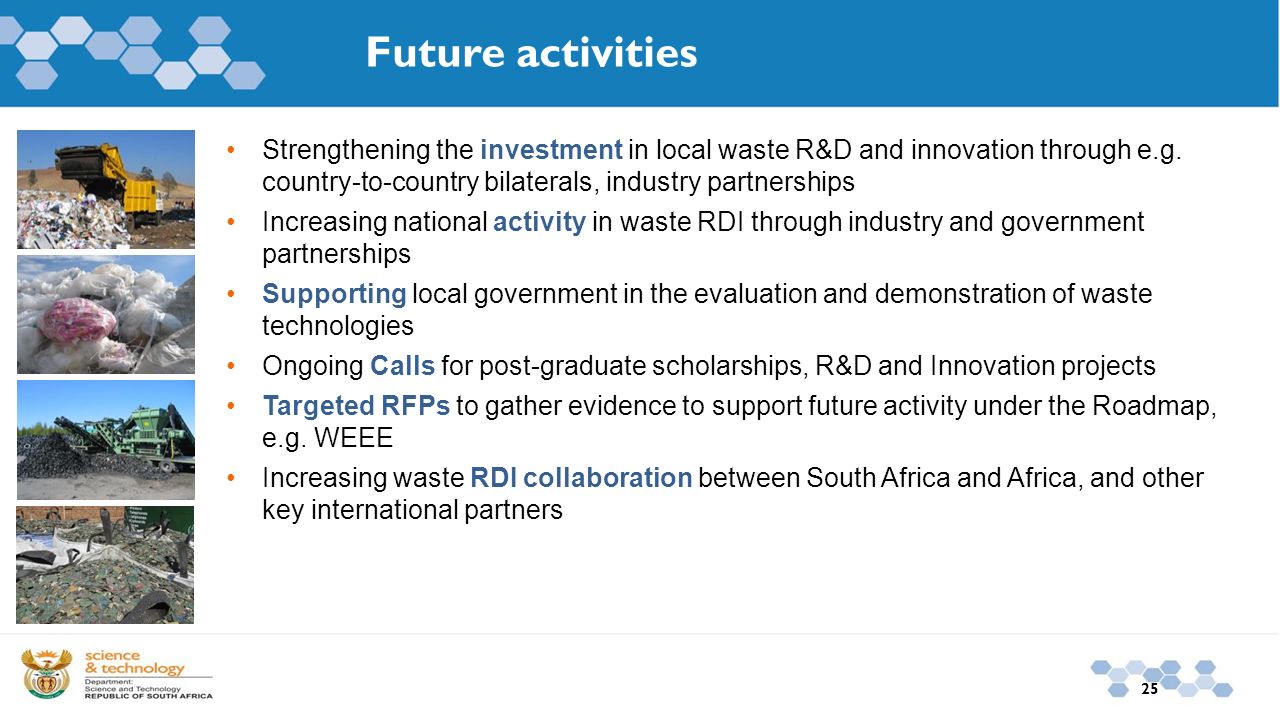Click the highlighted word Calls
This screenshot has width=1280, height=720.
(402, 366)
